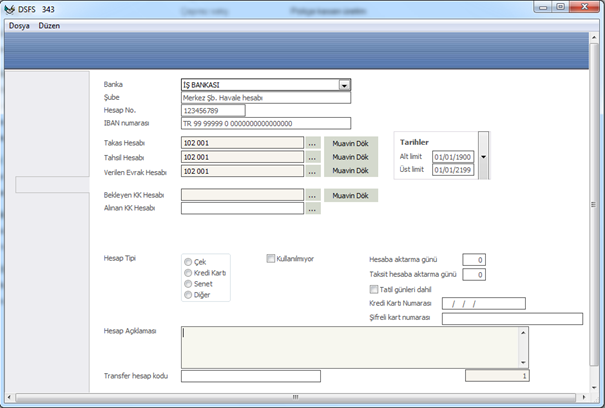605x408 pixels.
Task: Expand the Tarihler panel dropdown arrow
Action: tap(484, 157)
